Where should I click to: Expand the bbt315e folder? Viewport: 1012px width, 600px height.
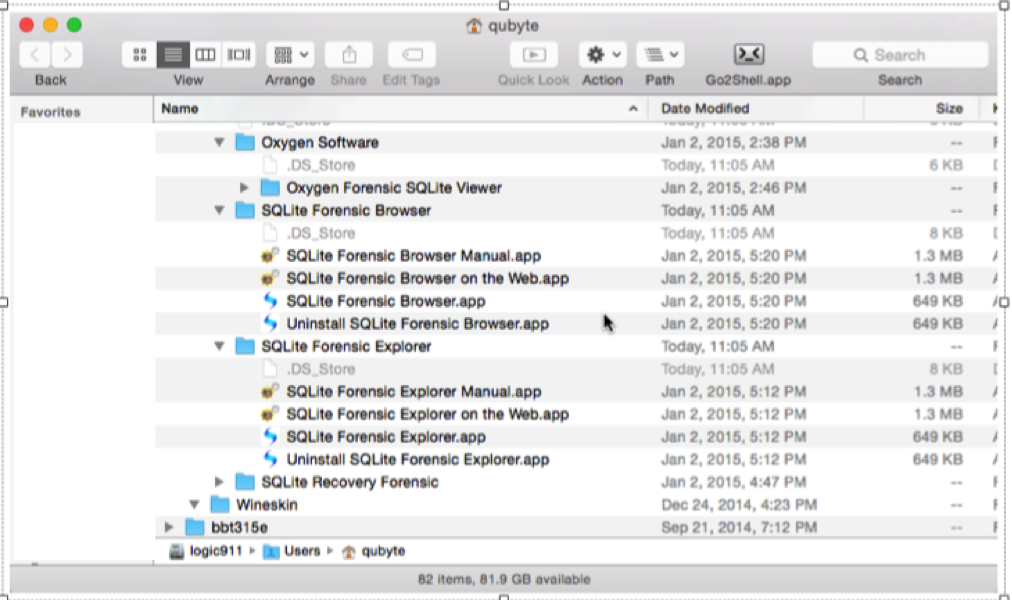point(168,527)
